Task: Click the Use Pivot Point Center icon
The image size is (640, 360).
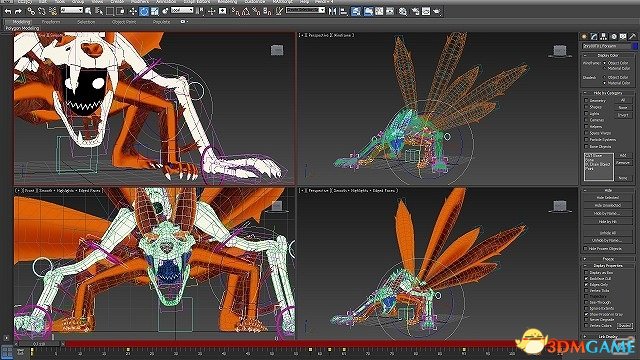Action: 200,11
